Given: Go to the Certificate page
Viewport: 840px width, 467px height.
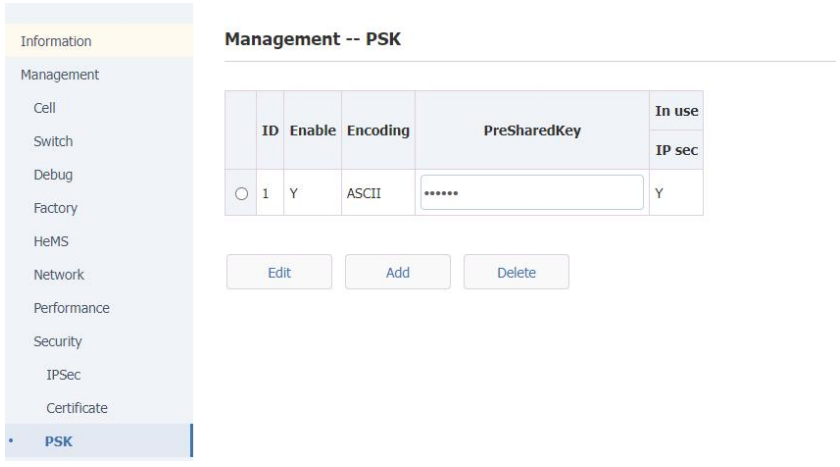Looking at the screenshot, I should [76, 408].
